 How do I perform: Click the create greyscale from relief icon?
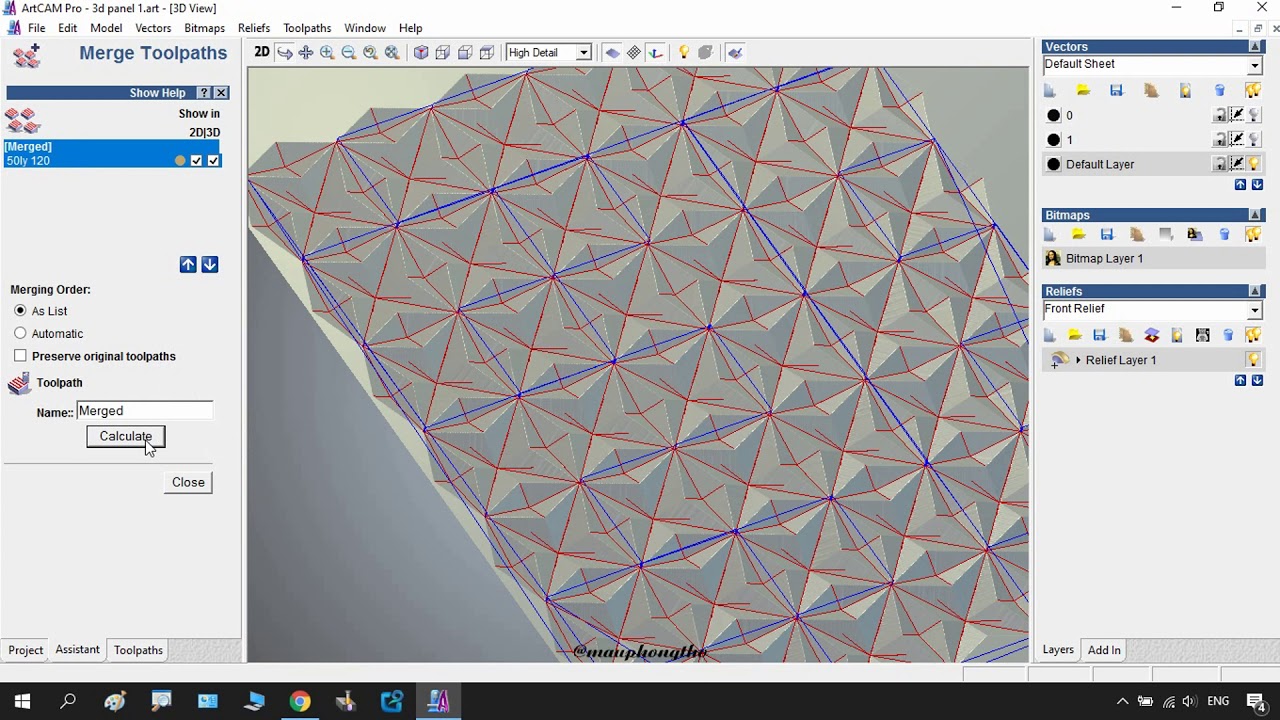click(1203, 335)
